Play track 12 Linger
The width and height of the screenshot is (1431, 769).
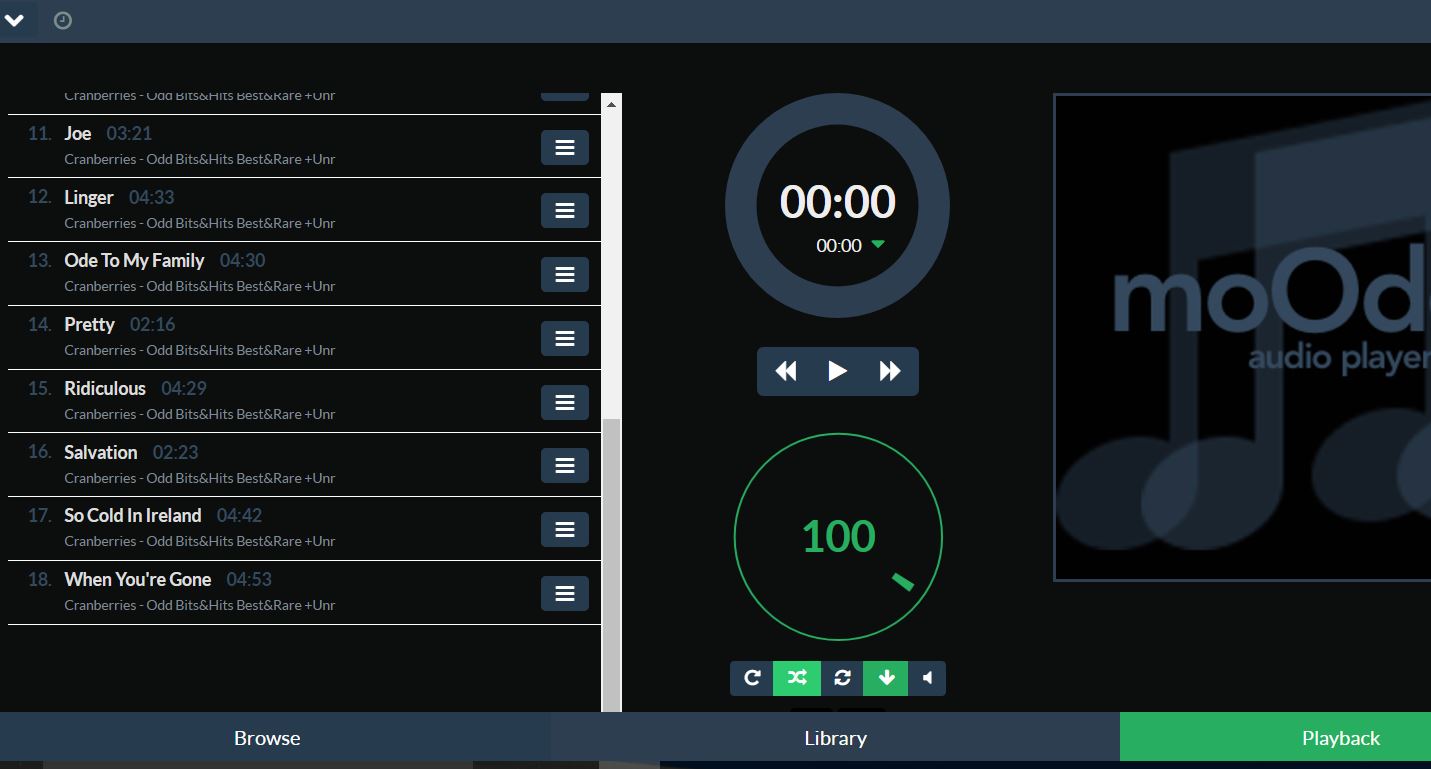coord(305,210)
